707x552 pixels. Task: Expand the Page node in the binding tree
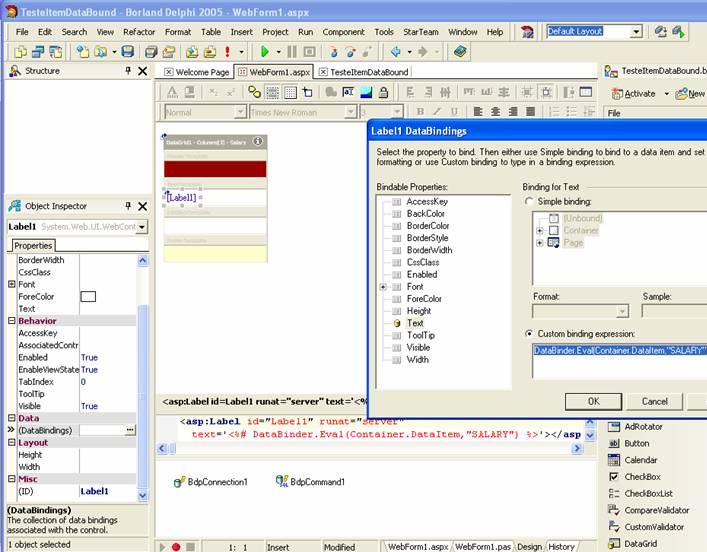[x=539, y=243]
